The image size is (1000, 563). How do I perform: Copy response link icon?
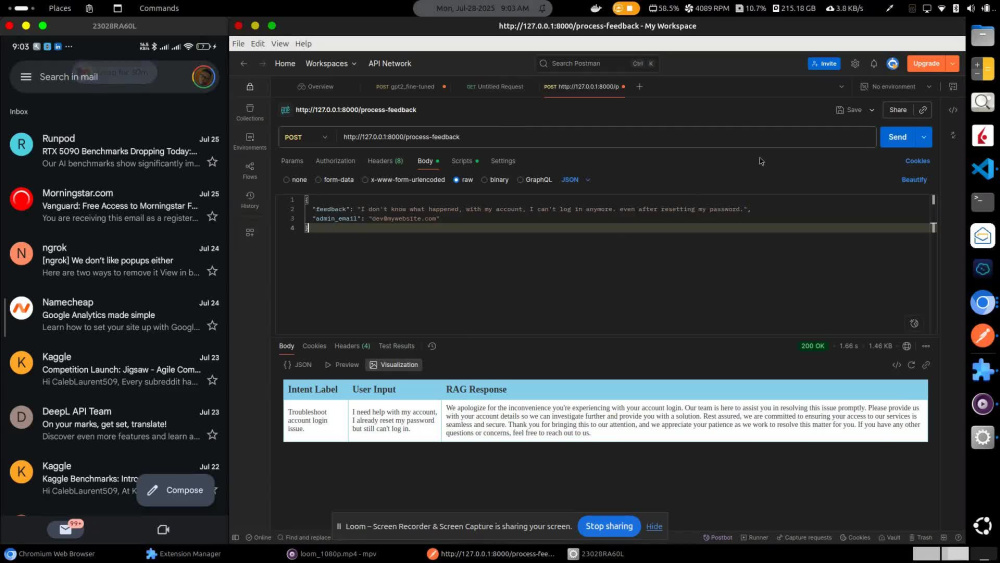coord(926,365)
